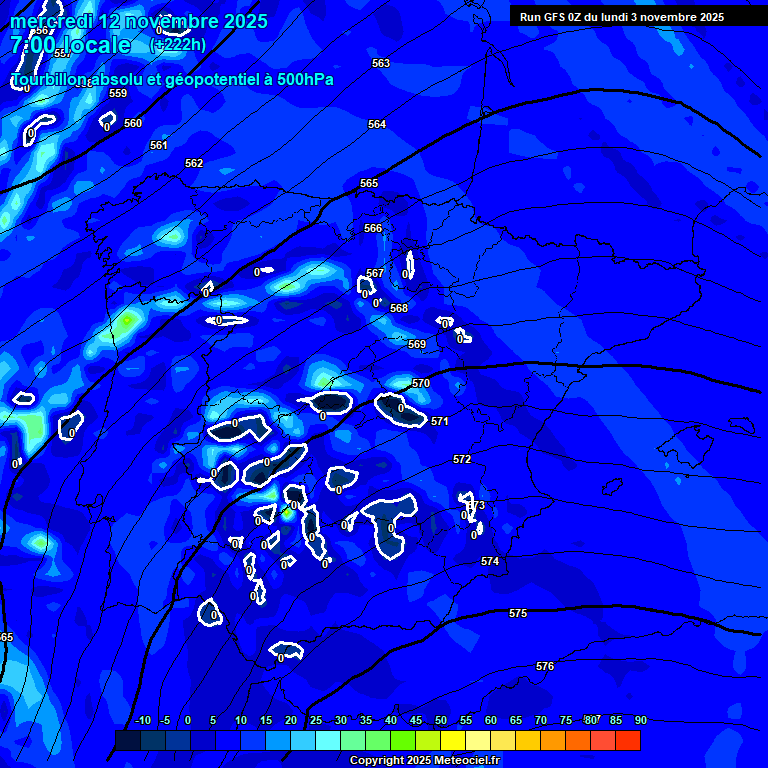Click the 575 contour label
This screenshot has height=768, width=768.
pyautogui.click(x=517, y=613)
